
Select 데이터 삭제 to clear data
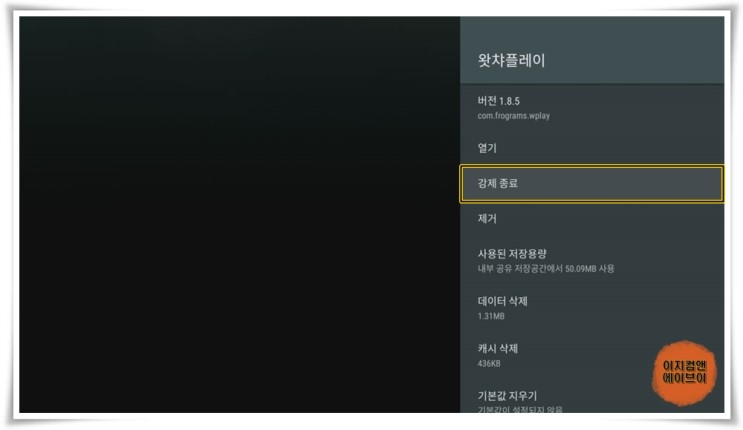(x=592, y=308)
